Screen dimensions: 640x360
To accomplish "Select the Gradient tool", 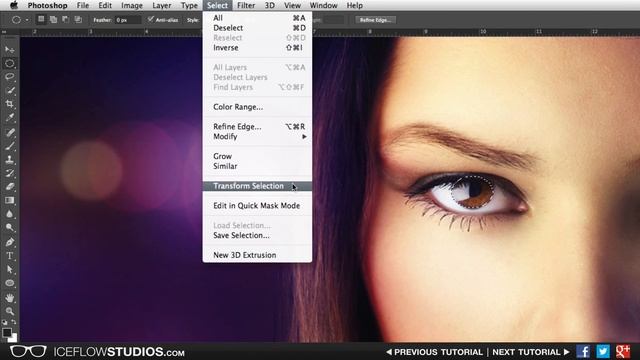I will [10, 200].
